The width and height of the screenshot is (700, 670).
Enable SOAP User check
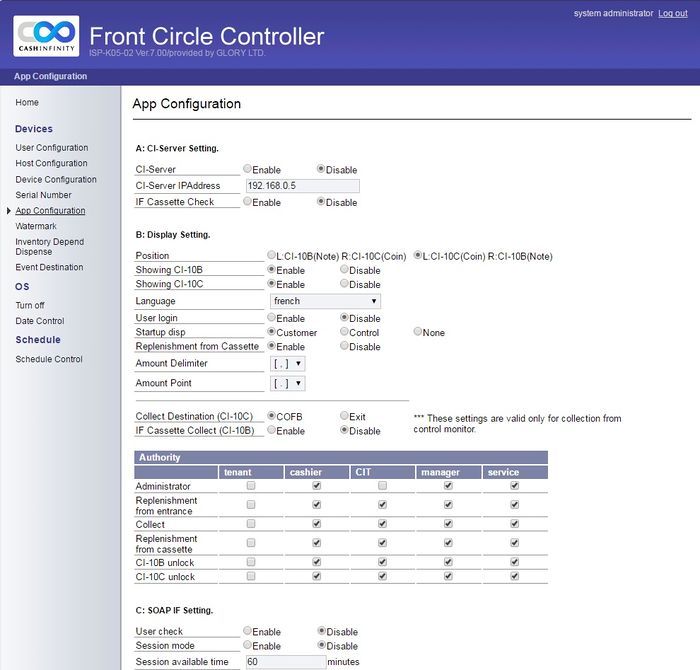coord(247,631)
